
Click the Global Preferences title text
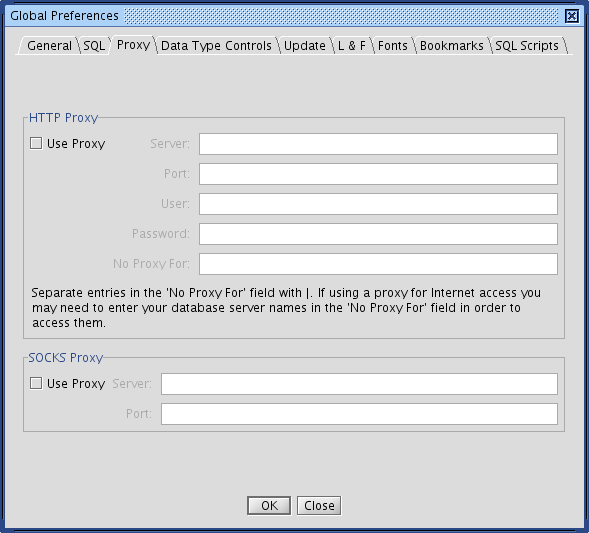tap(64, 16)
